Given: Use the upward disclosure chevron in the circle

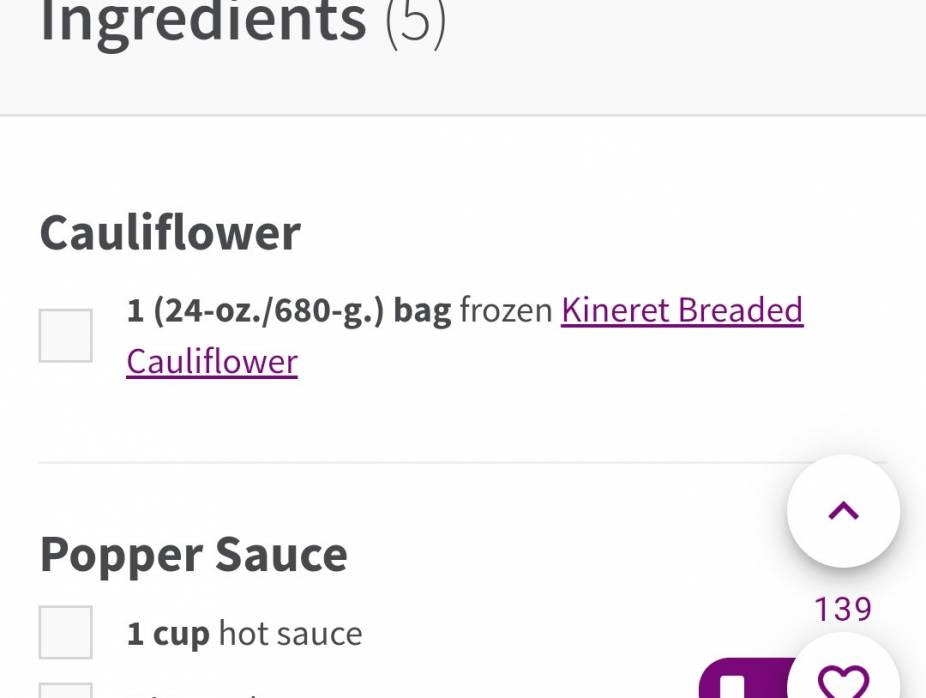Looking at the screenshot, I should [x=843, y=510].
